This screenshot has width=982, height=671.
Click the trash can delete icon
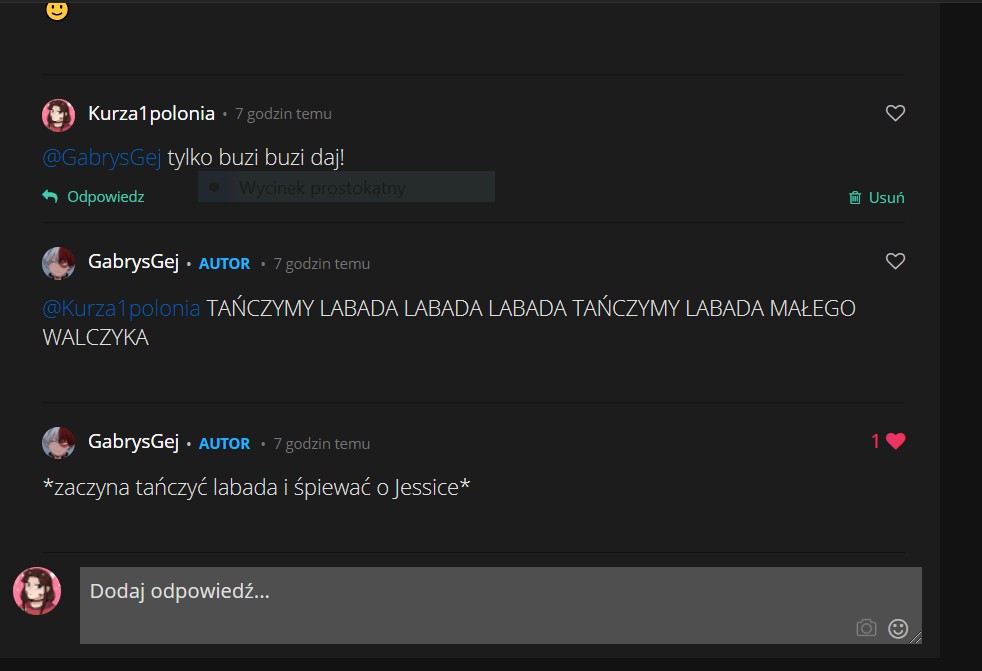(x=855, y=198)
